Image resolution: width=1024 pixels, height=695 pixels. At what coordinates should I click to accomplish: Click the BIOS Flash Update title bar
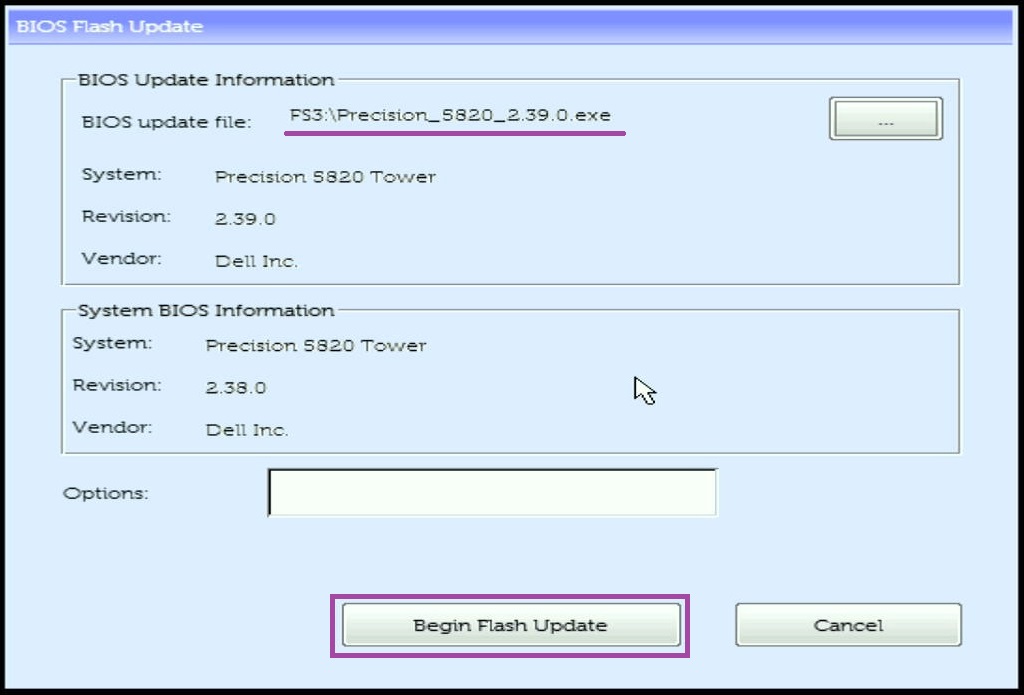[x=512, y=27]
